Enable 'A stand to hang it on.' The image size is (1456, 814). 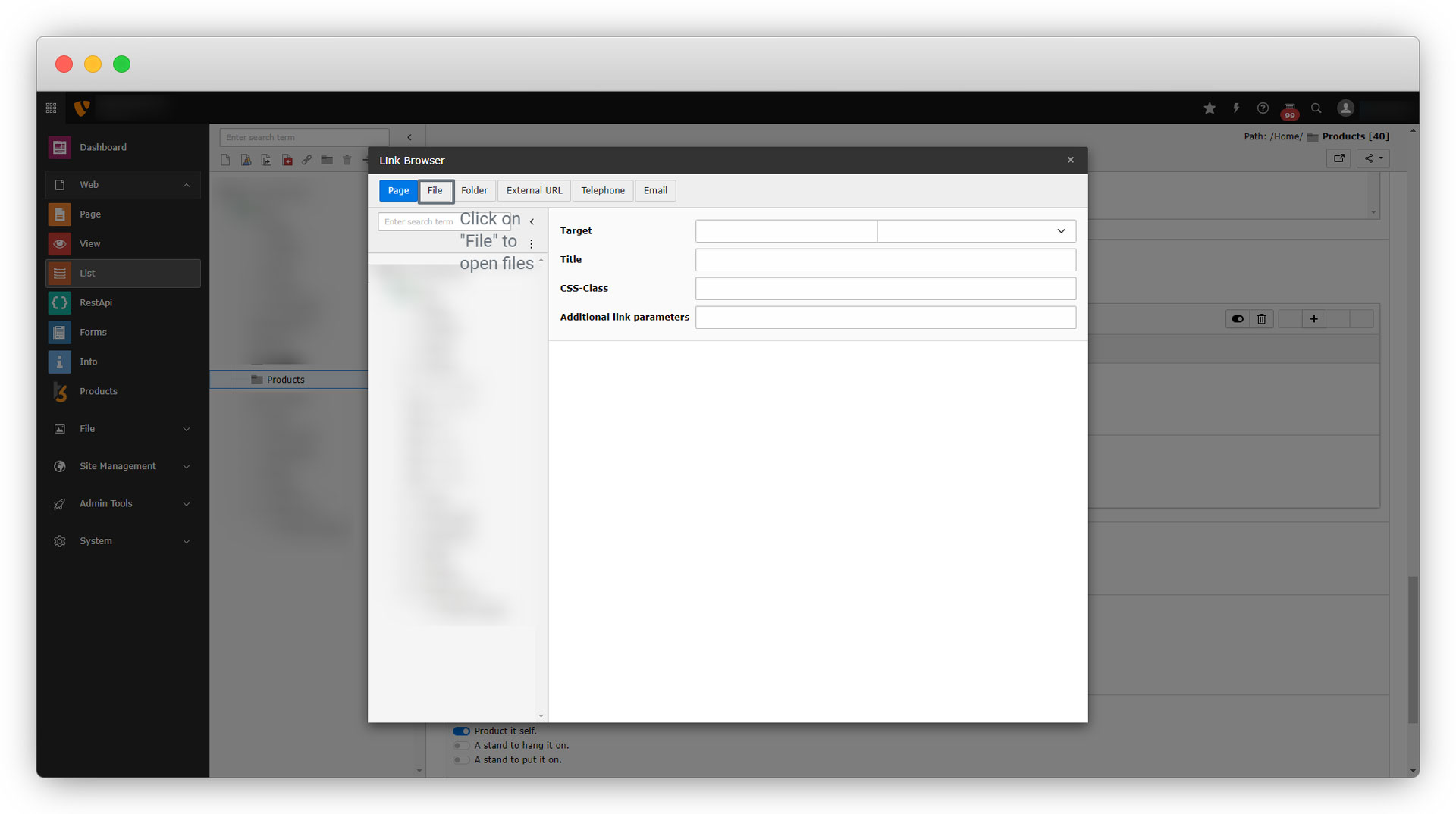(461, 746)
